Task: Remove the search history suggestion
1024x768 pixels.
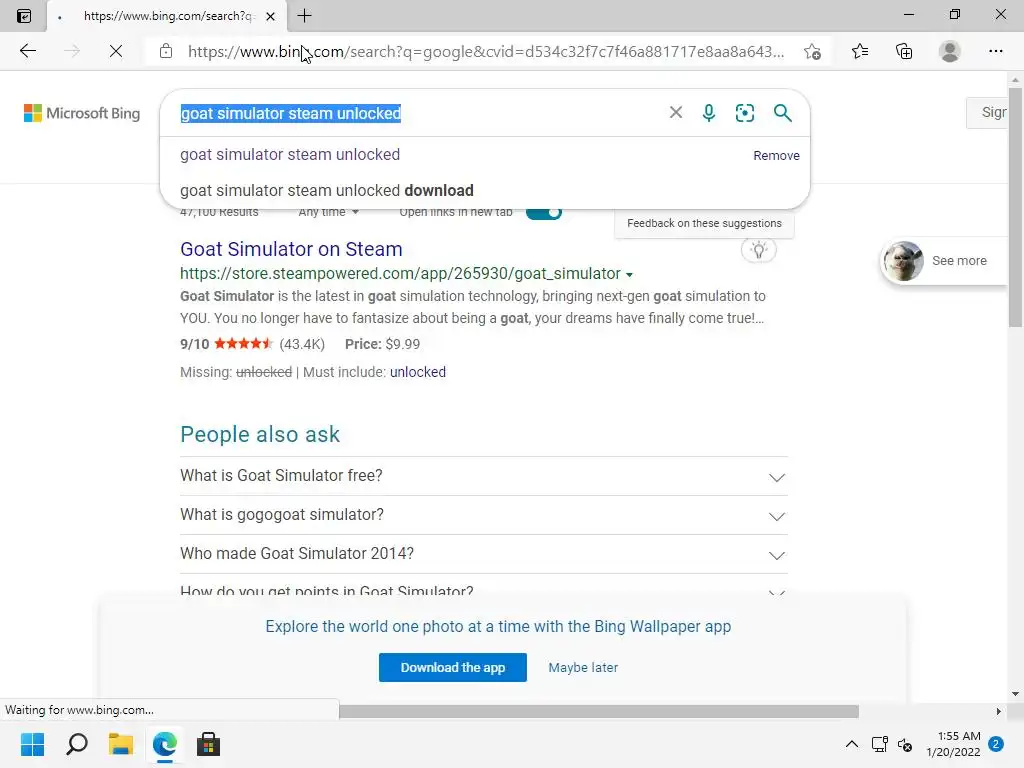Action: point(776,155)
